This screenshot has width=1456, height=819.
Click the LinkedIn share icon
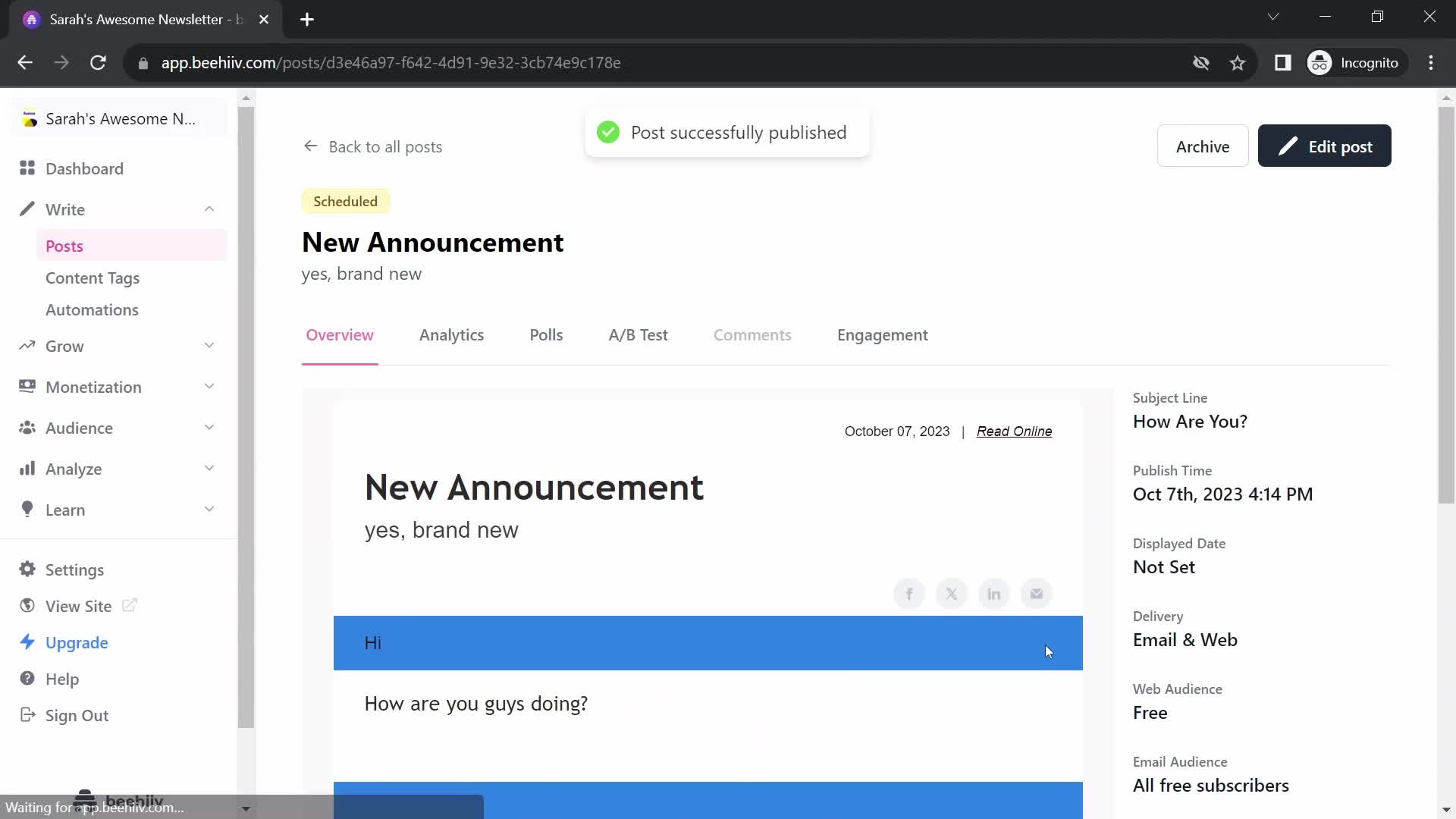(994, 592)
